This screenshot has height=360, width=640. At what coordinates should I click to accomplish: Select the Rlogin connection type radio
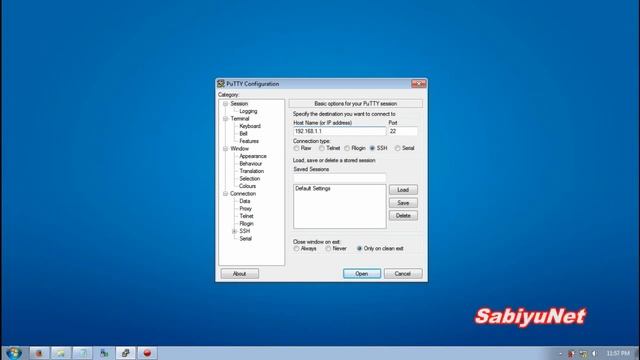pyautogui.click(x=347, y=148)
